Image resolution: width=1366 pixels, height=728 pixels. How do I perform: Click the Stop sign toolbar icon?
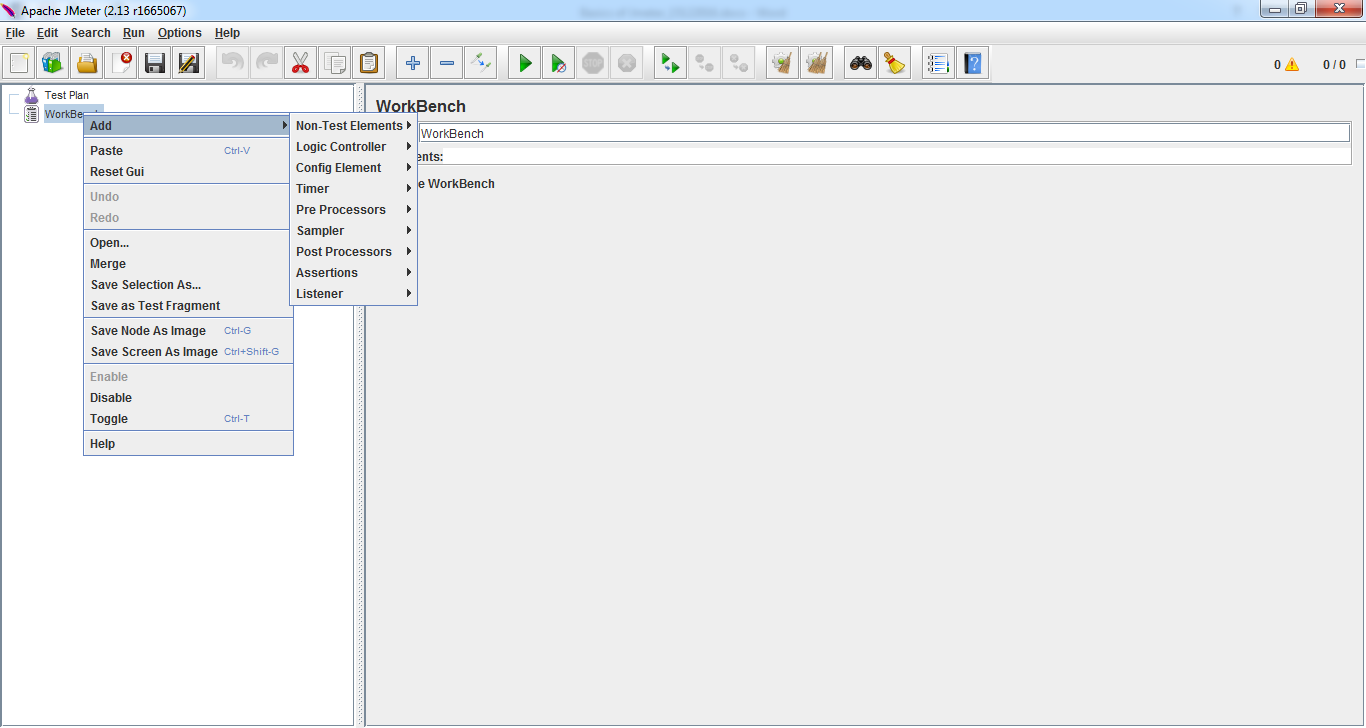(x=592, y=64)
